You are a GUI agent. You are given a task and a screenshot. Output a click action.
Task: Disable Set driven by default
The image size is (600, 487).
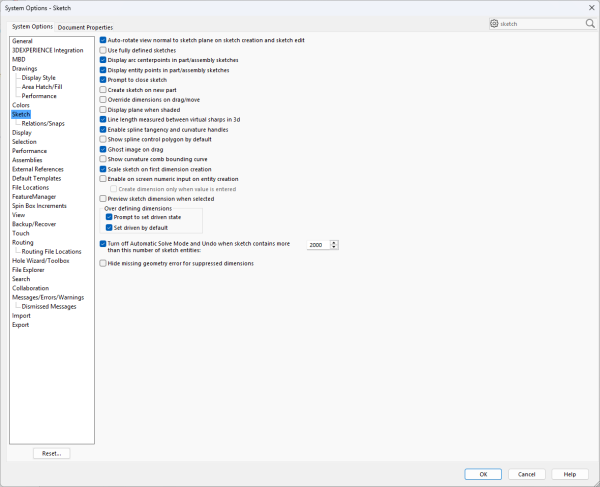coord(109,227)
